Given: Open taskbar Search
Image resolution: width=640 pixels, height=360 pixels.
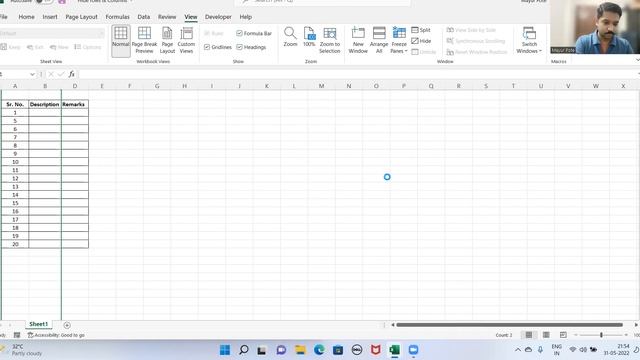Looking at the screenshot, I should click(x=244, y=350).
